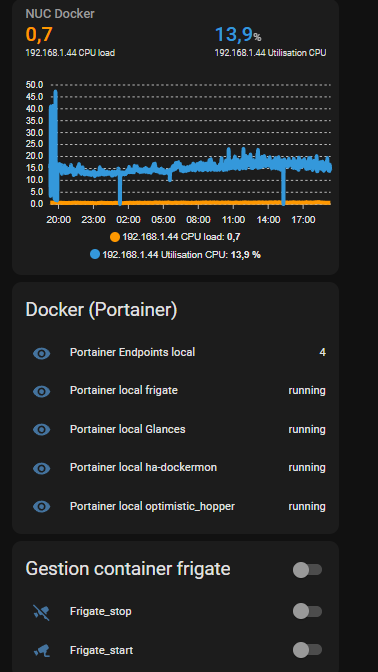Open the orange 0,7 CPU load value
This screenshot has width=378, height=672.
click(x=39, y=35)
